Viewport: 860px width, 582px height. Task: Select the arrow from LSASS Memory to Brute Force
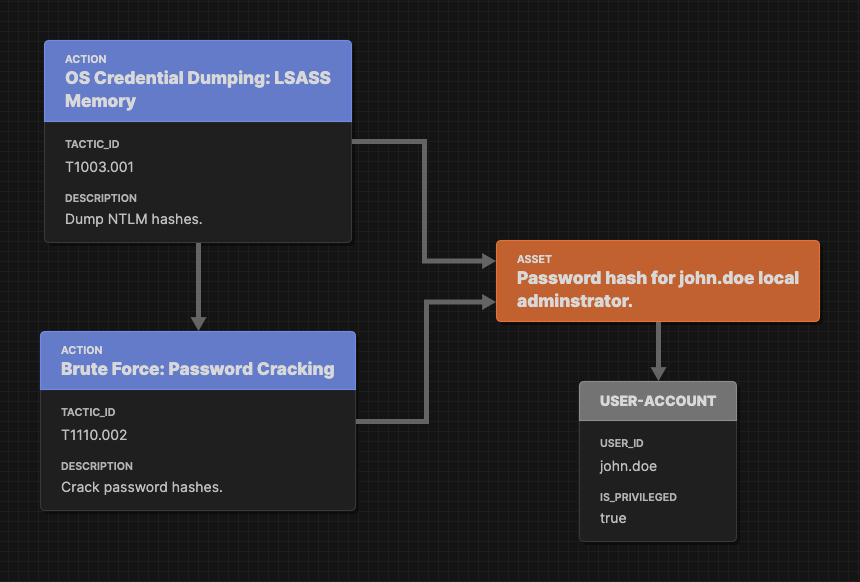pyautogui.click(x=198, y=286)
